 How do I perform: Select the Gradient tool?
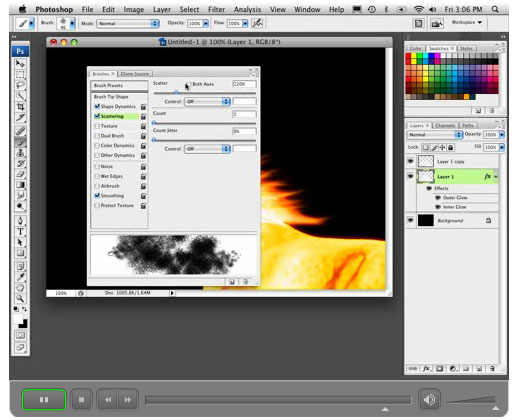[20, 185]
